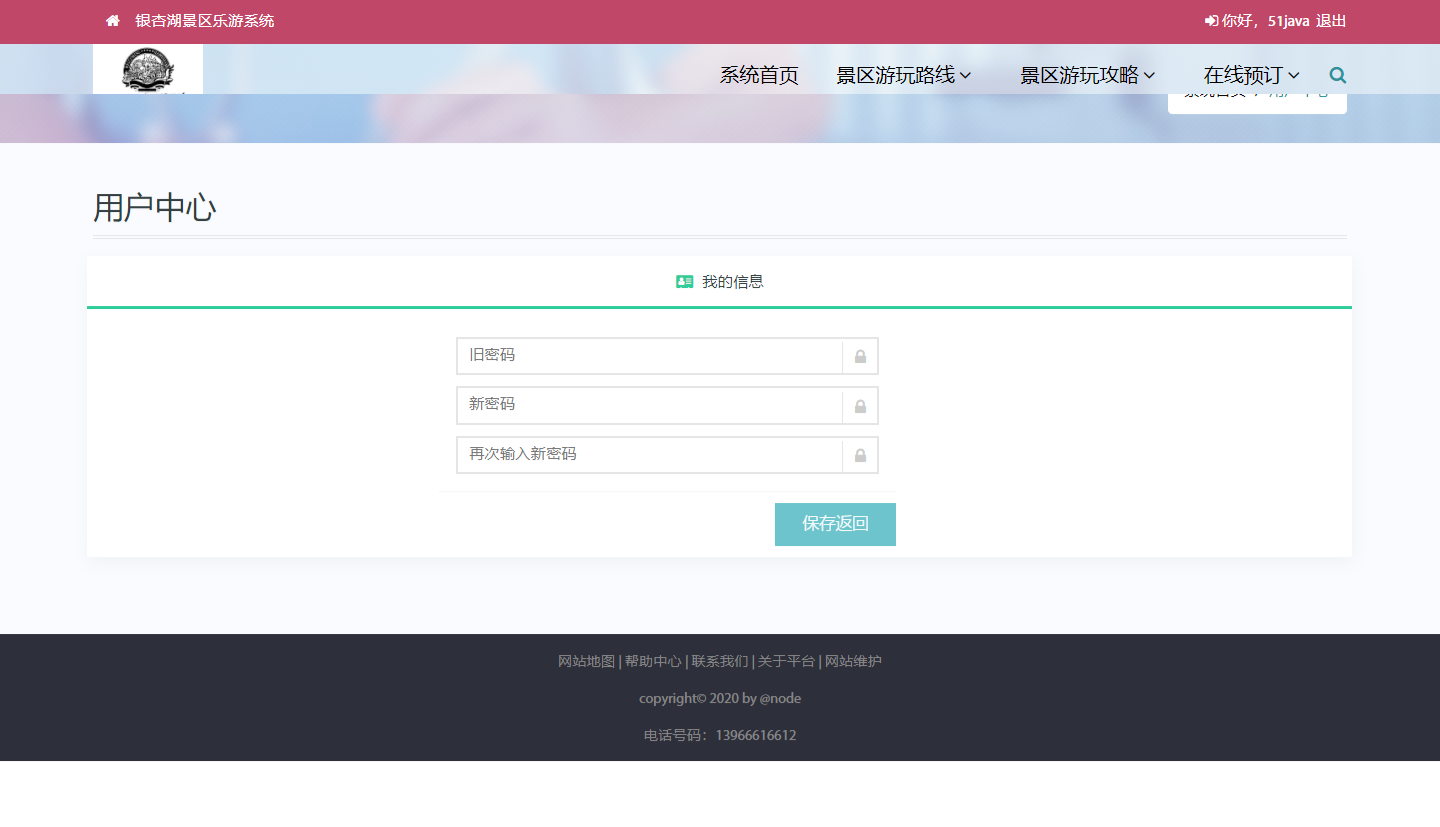Click the lock icon beside 新密码
This screenshot has height=827, width=1440.
(x=860, y=406)
